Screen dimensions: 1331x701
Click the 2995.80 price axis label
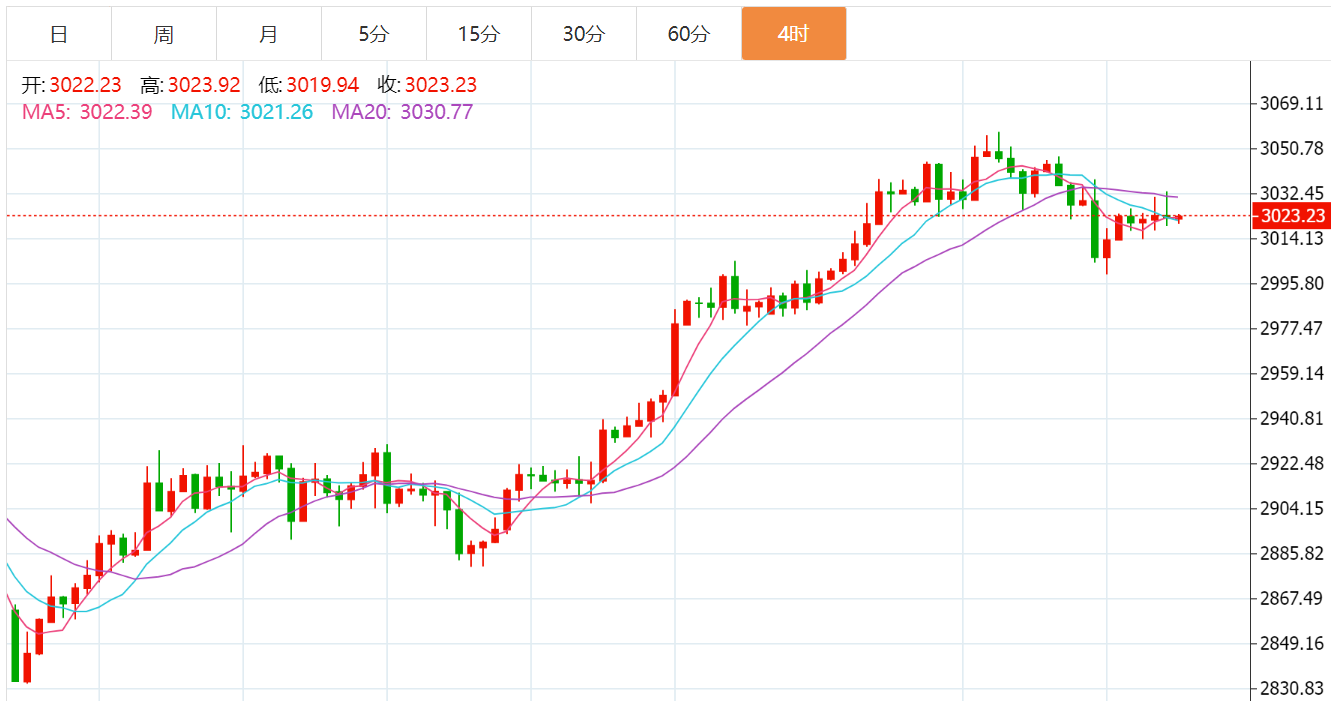(x=1292, y=283)
